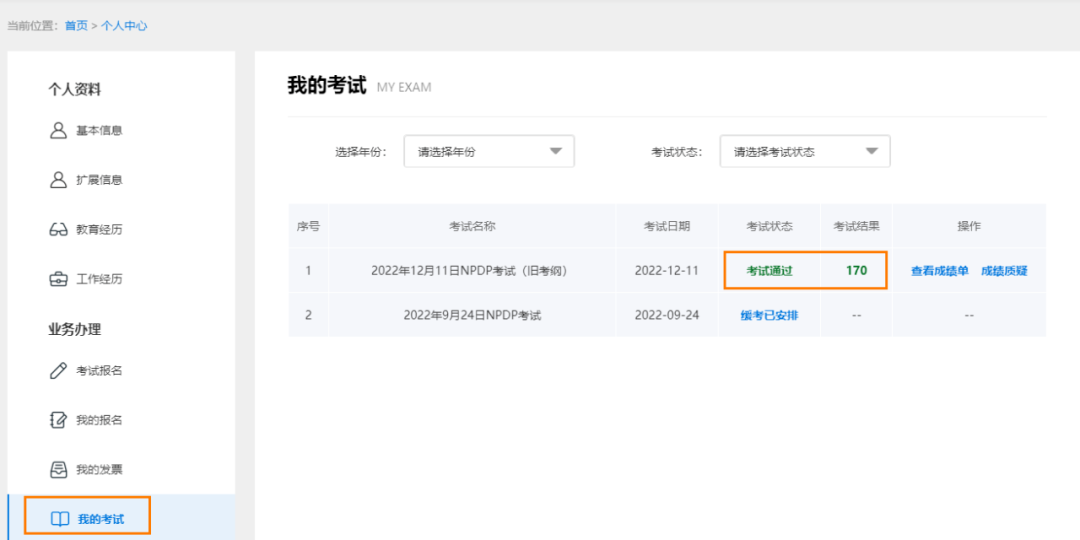Click the 扩展信息 person icon

click(x=58, y=180)
